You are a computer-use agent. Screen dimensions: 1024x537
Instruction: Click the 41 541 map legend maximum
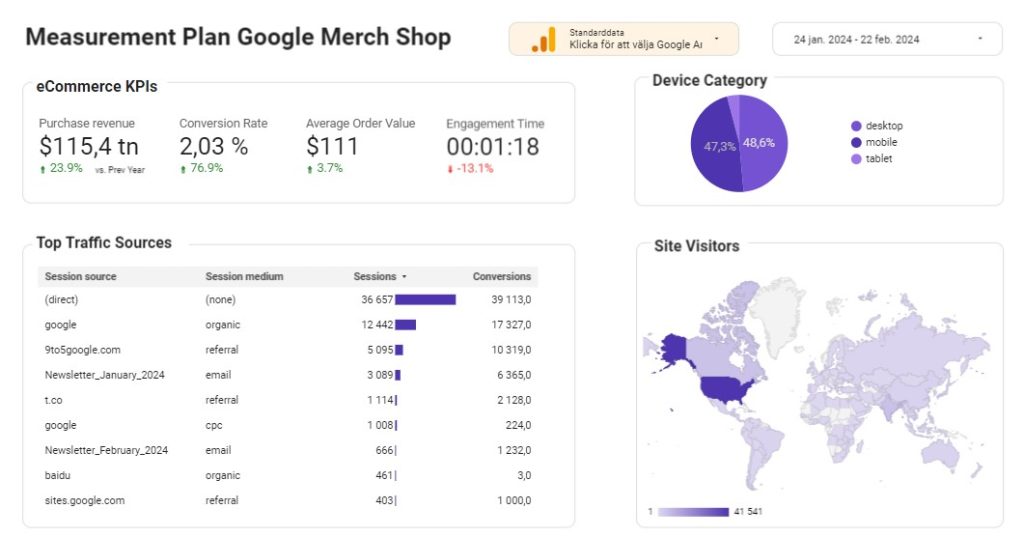(748, 512)
